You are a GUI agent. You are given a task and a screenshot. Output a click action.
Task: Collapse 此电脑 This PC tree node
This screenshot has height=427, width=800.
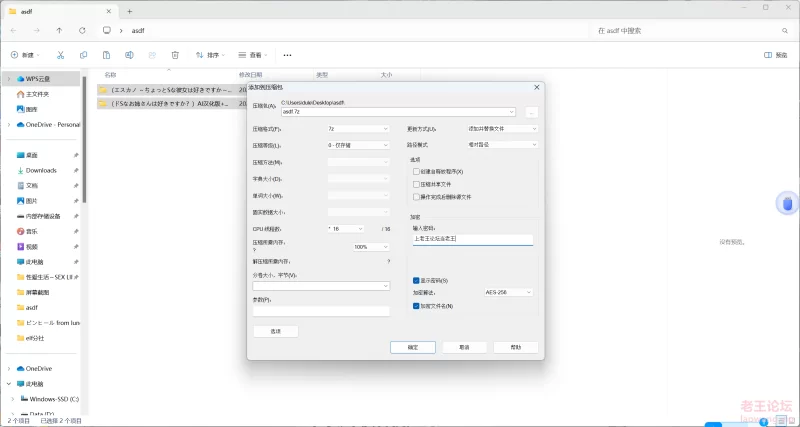coord(9,384)
